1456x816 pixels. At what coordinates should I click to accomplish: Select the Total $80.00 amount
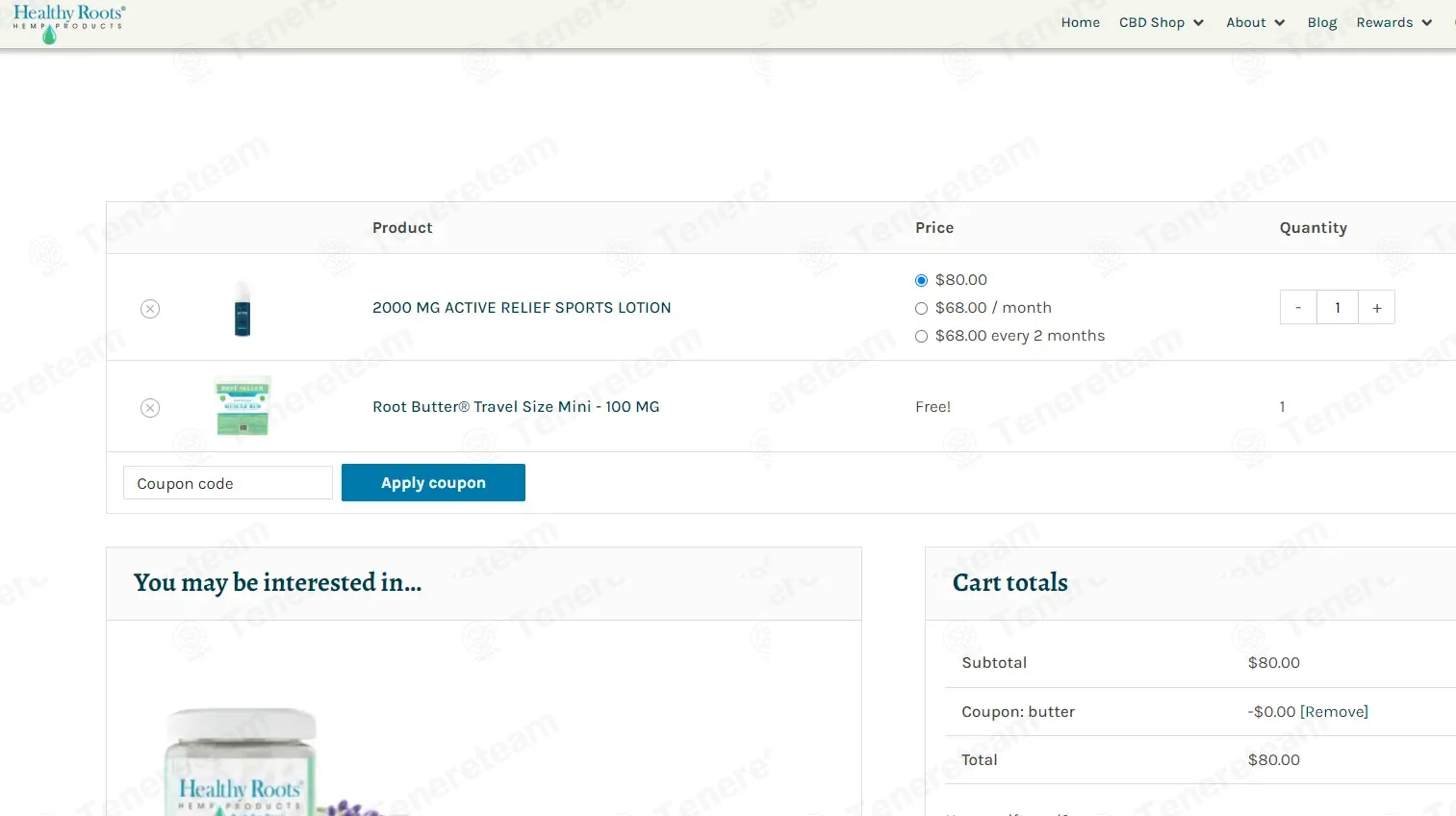(x=1274, y=760)
